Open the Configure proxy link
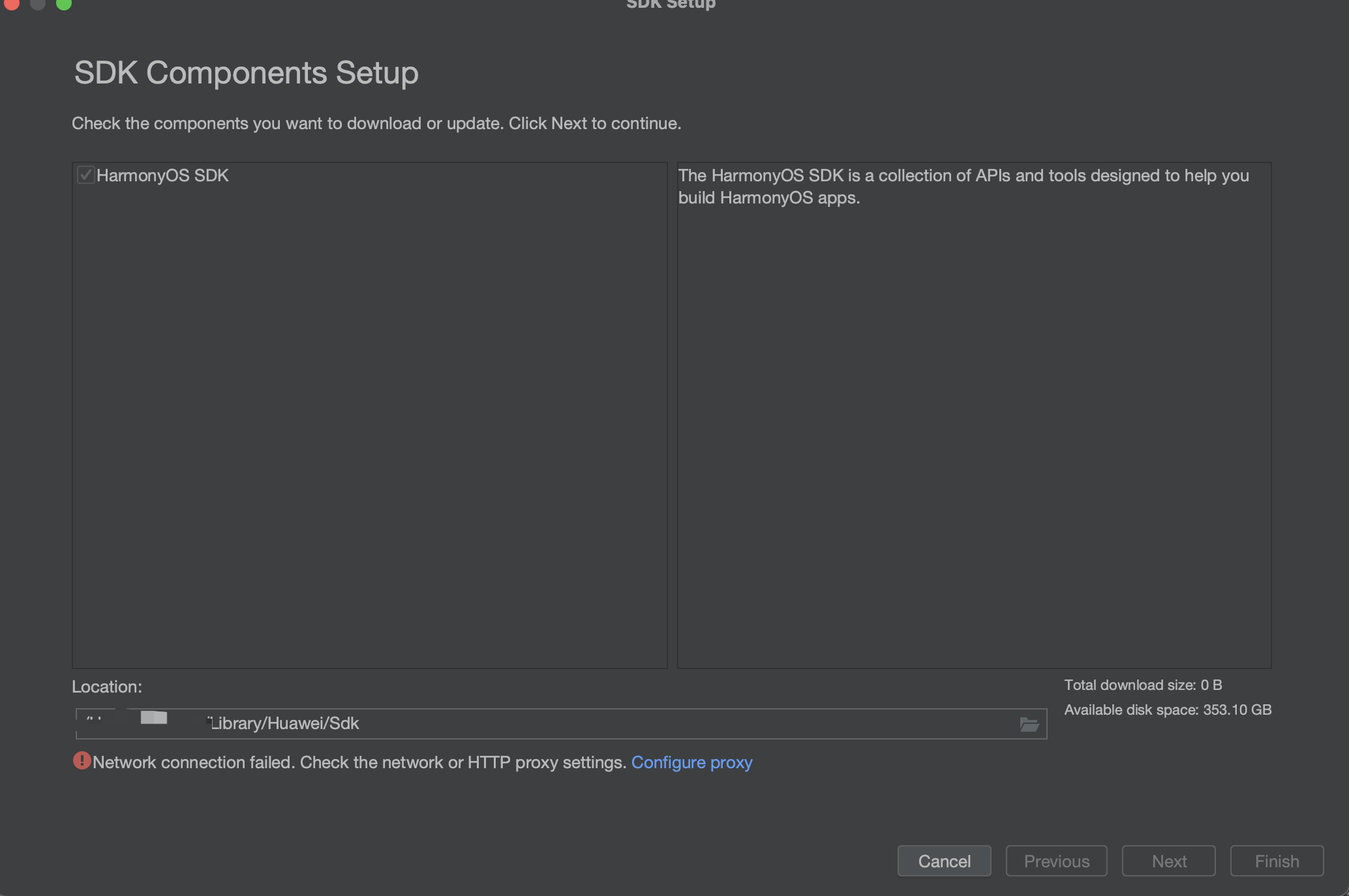 [691, 762]
